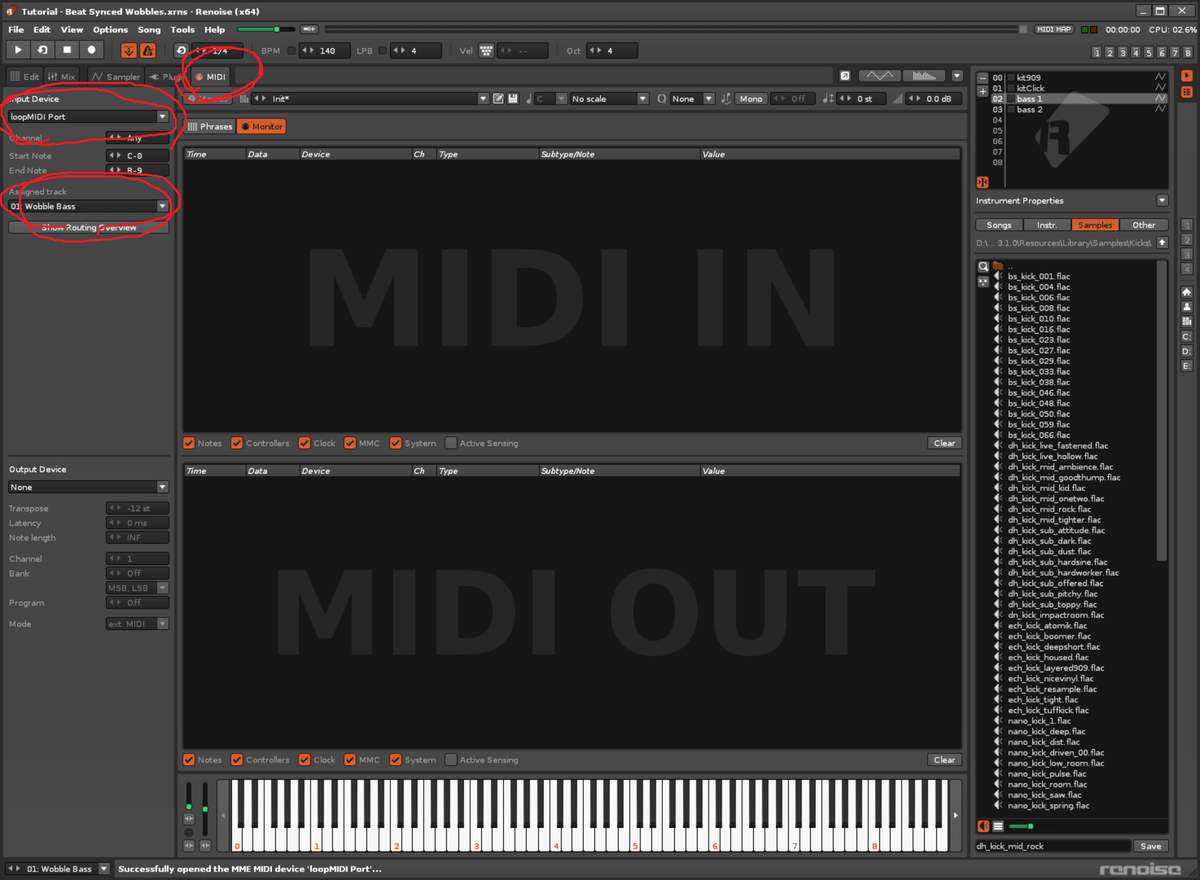Click the file name field dh_kick_mid_rock

[x=1053, y=846]
